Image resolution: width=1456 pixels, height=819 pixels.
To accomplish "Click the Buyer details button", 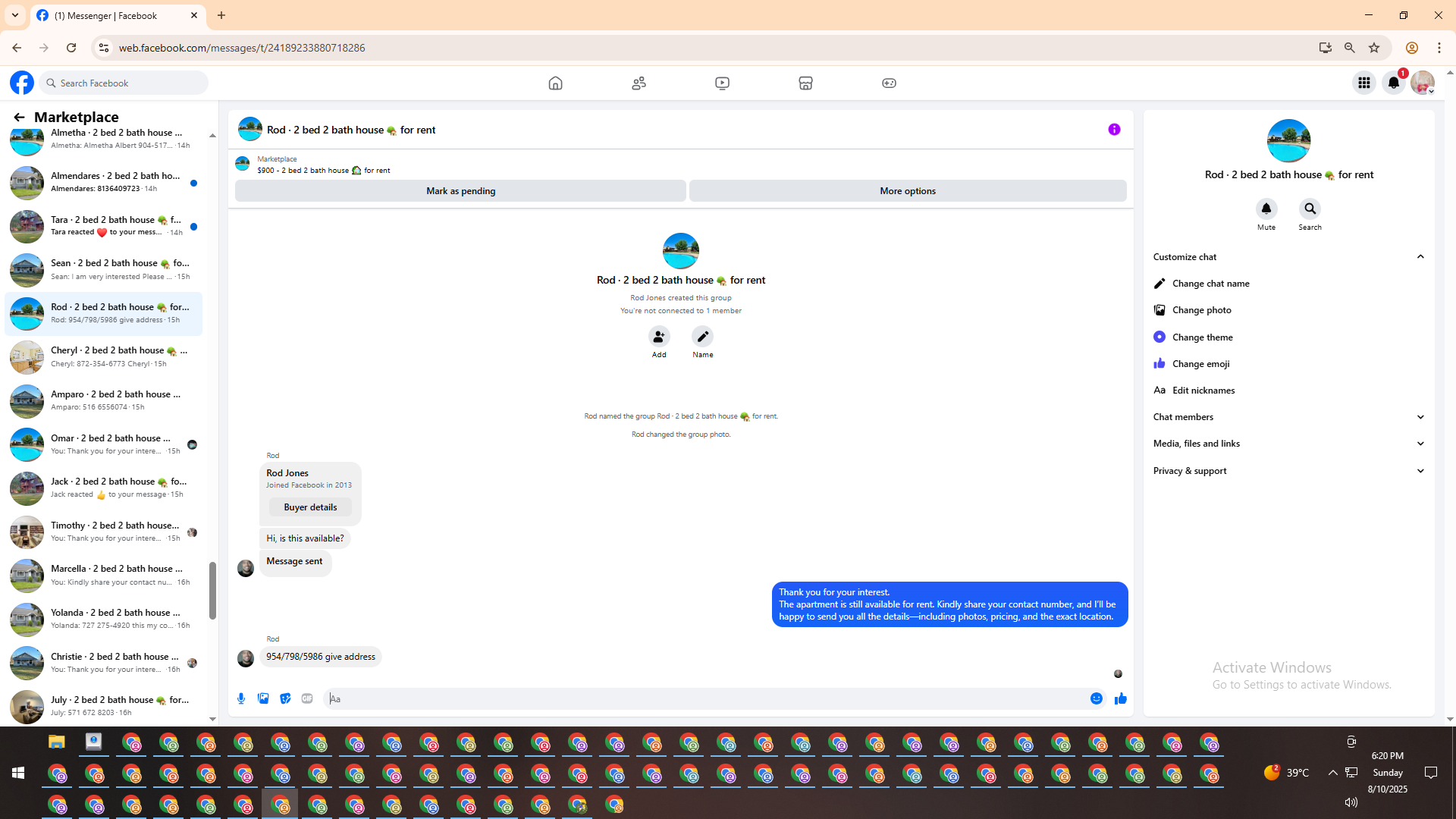I will point(310,507).
